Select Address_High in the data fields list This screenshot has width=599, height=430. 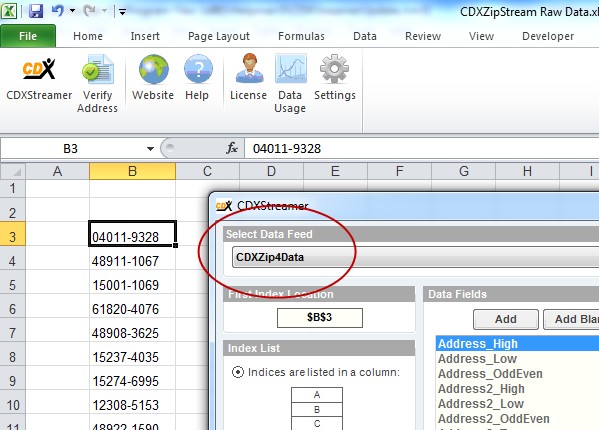click(x=517, y=344)
